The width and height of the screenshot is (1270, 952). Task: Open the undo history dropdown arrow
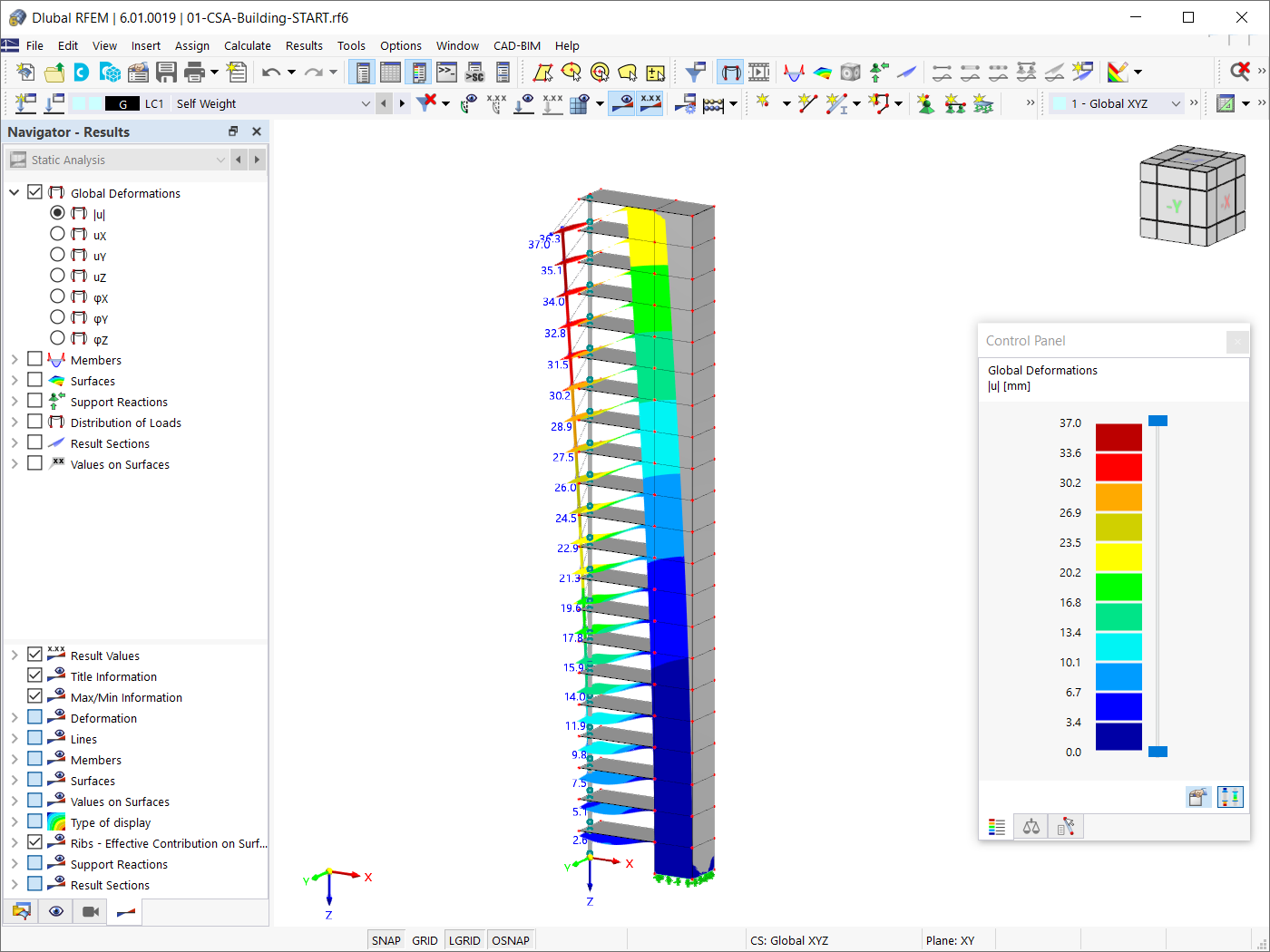coord(291,73)
